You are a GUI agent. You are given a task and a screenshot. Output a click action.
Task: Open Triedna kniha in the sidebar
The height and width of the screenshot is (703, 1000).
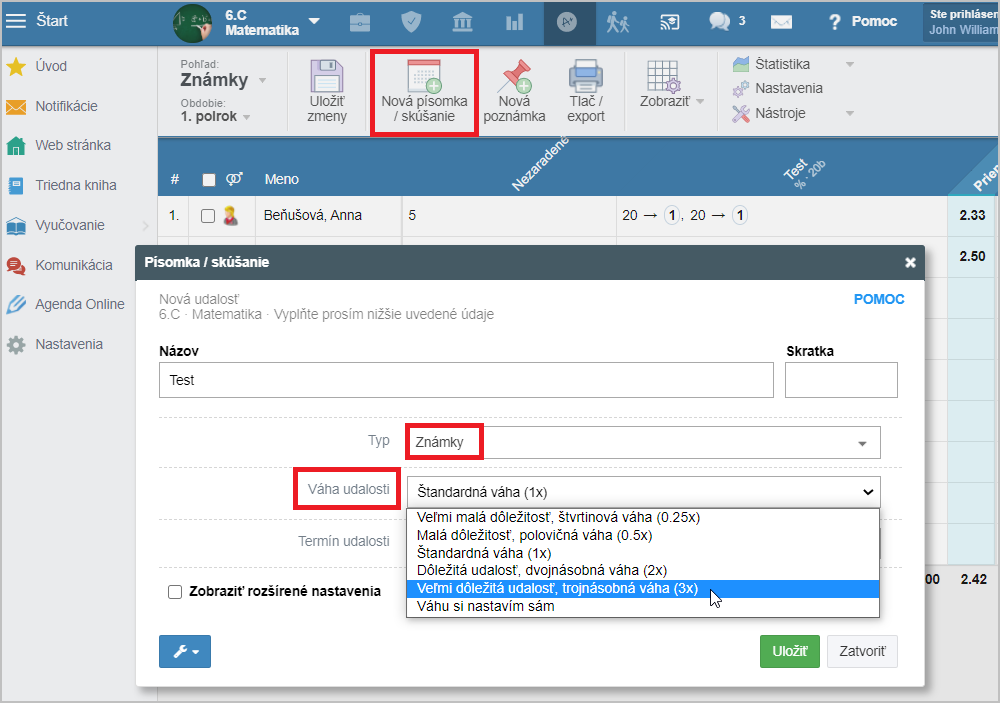pos(75,186)
